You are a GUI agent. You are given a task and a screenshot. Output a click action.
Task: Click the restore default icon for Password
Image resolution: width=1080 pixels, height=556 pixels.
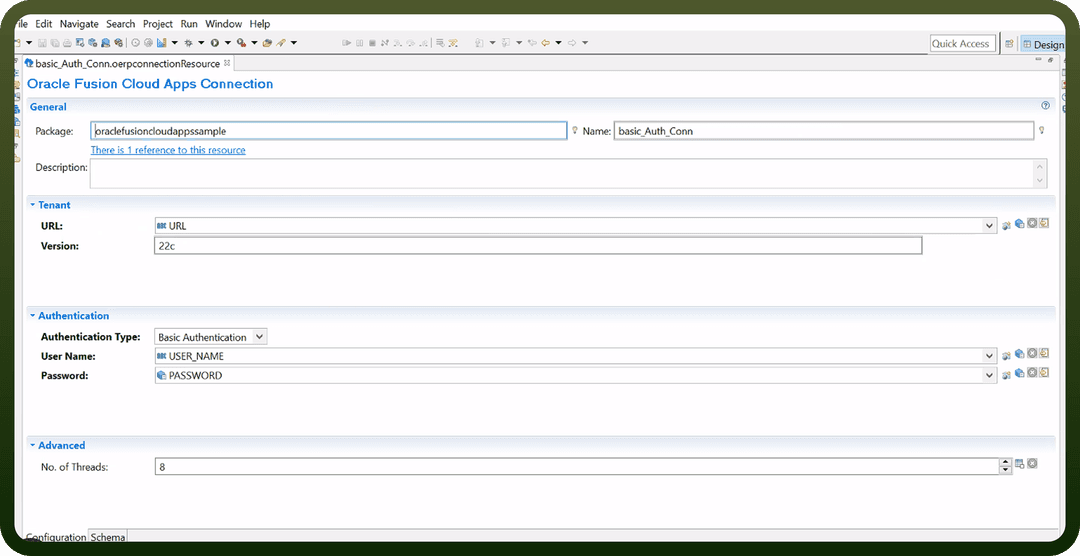[x=1043, y=373]
